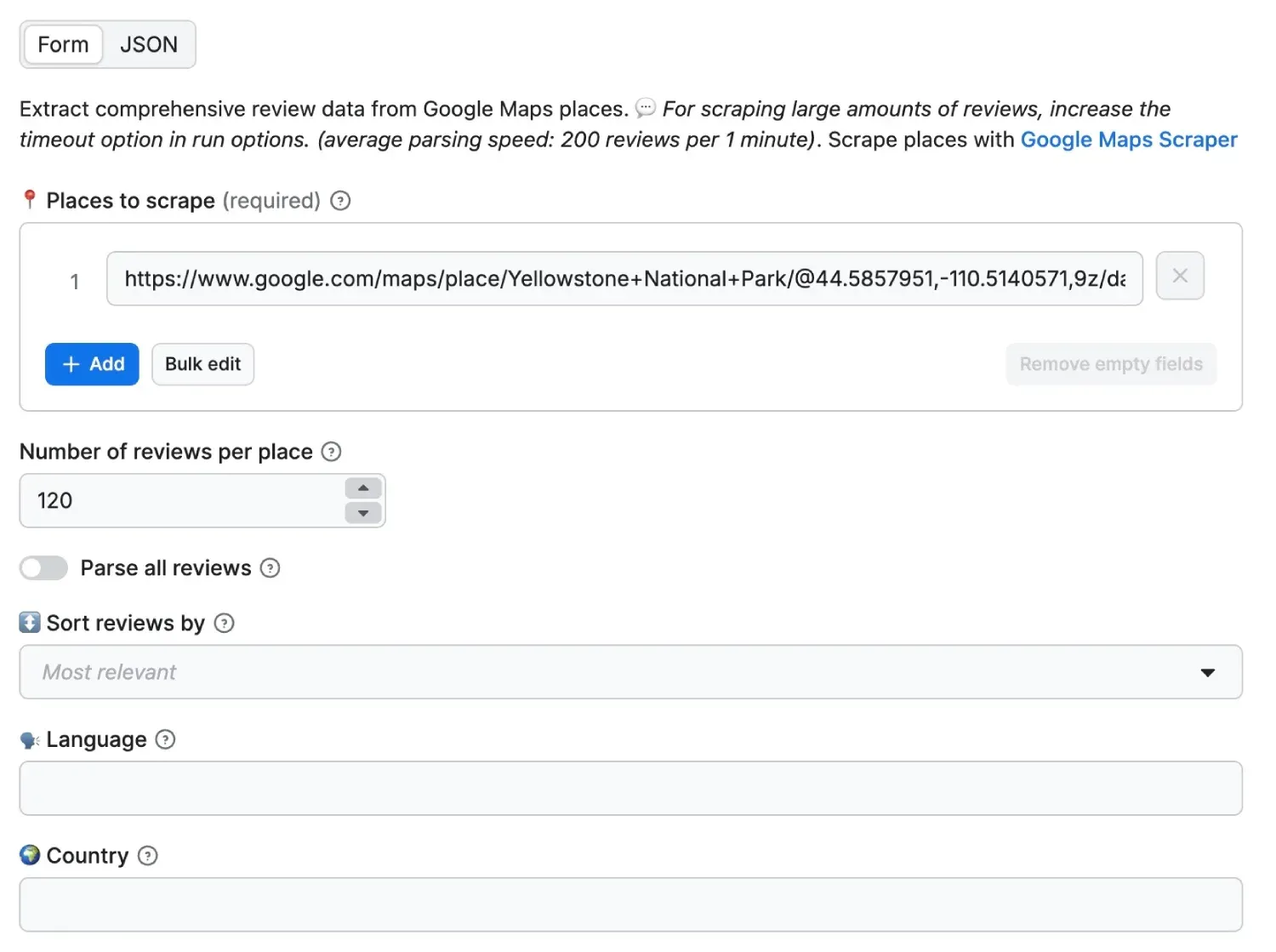Remove the Yellowstone URL with the X button
Image resolution: width=1276 pixels, height=952 pixels.
1180,276
